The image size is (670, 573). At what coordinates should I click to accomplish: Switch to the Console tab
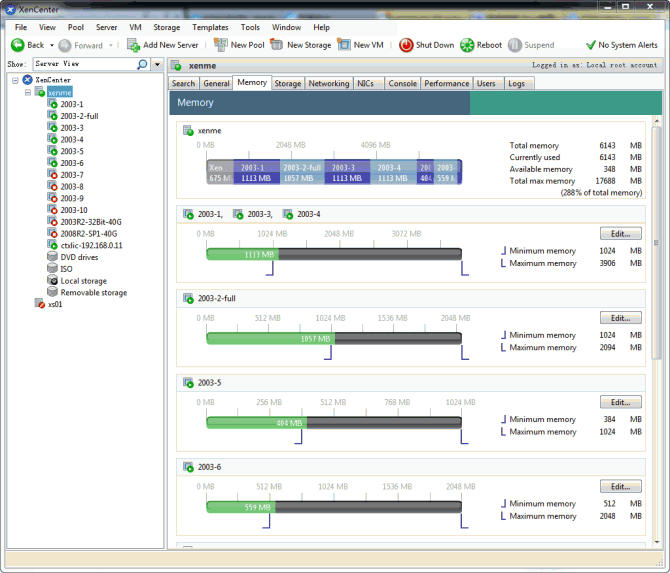403,84
